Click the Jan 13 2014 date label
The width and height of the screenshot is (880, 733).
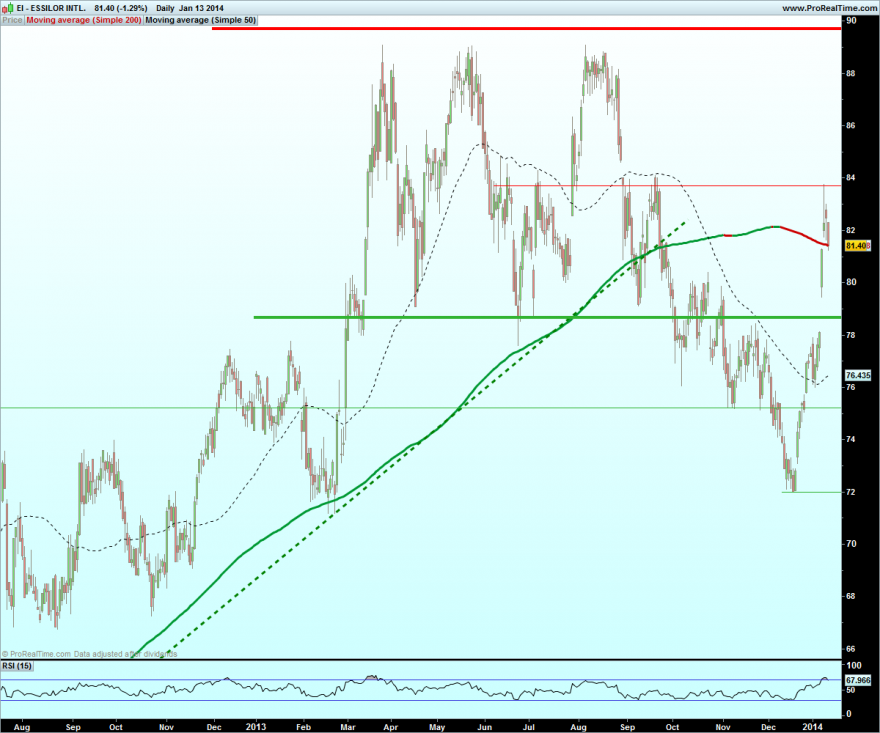pos(201,8)
